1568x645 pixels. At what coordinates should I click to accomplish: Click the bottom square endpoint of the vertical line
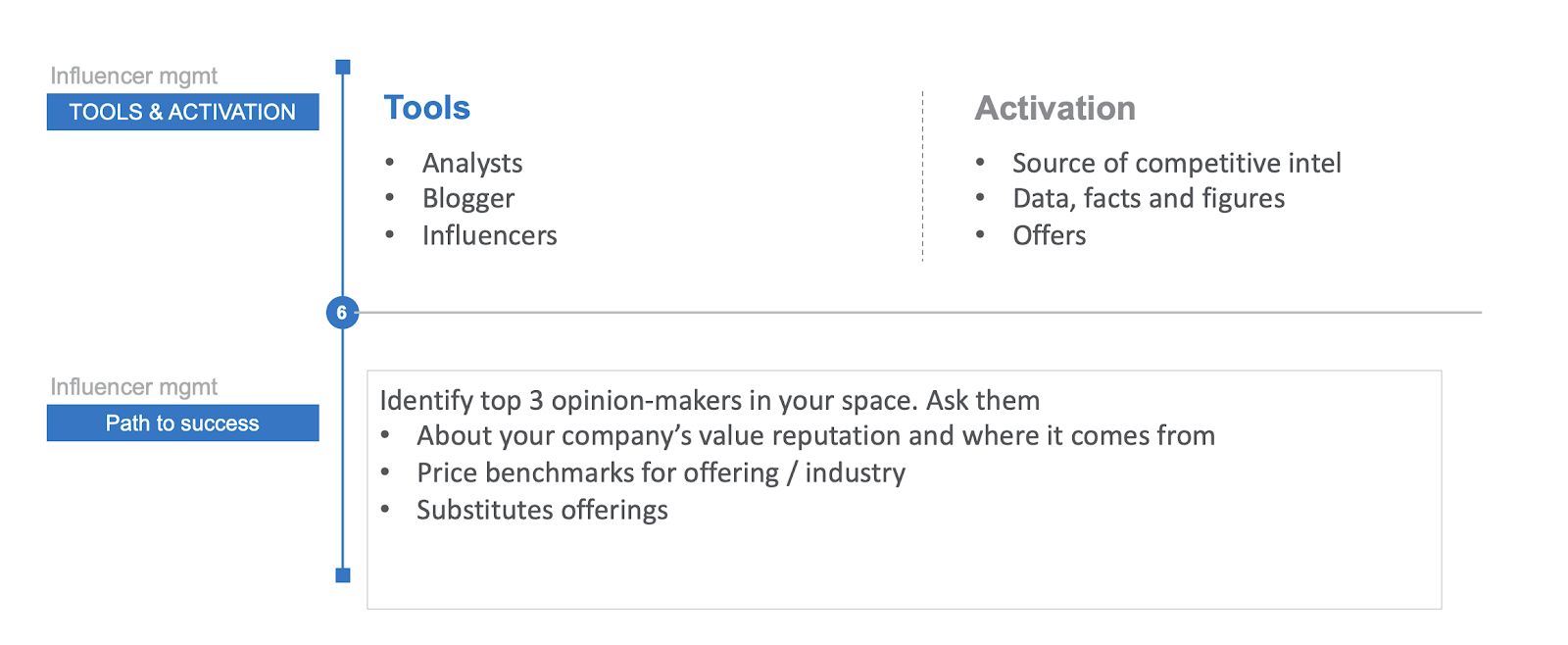tap(343, 575)
